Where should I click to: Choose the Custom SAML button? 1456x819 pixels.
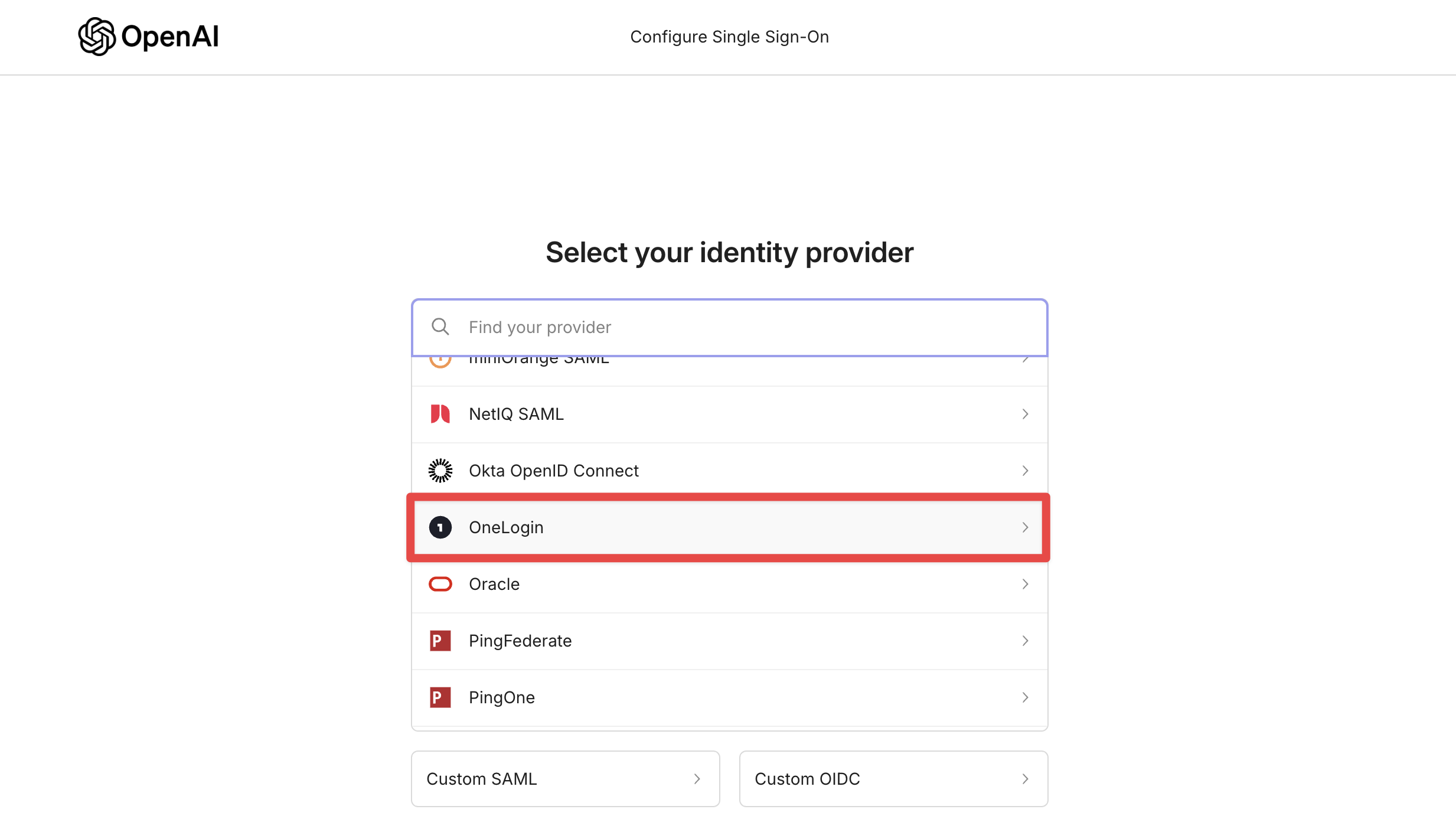[x=566, y=779]
